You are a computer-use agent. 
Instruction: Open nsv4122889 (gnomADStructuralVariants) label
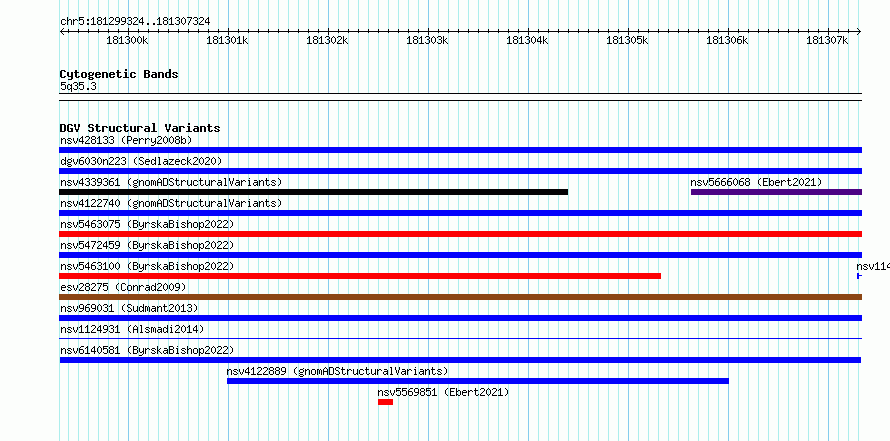(x=337, y=371)
